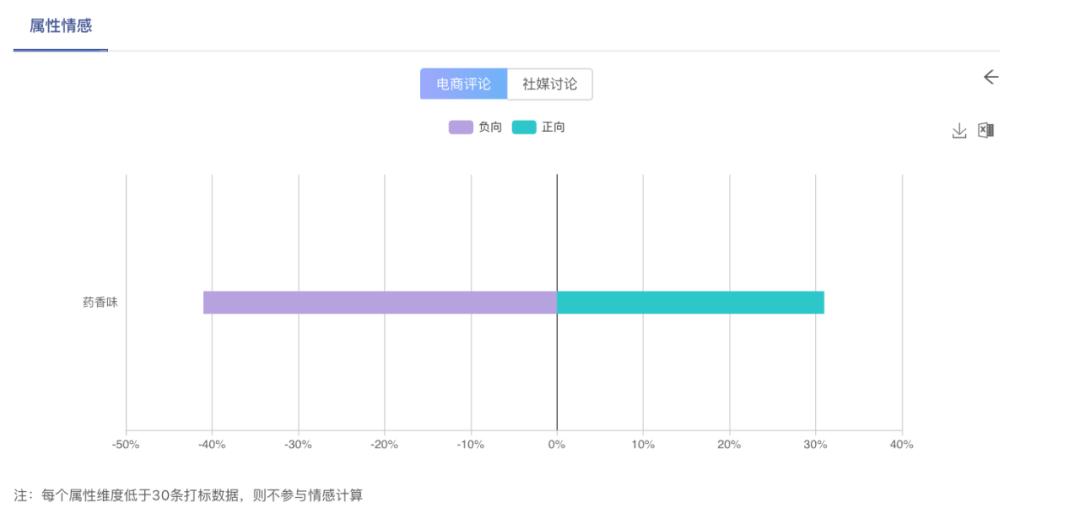Click the teal positive sentiment bar
Image resolution: width=1080 pixels, height=513 pixels.
(690, 302)
